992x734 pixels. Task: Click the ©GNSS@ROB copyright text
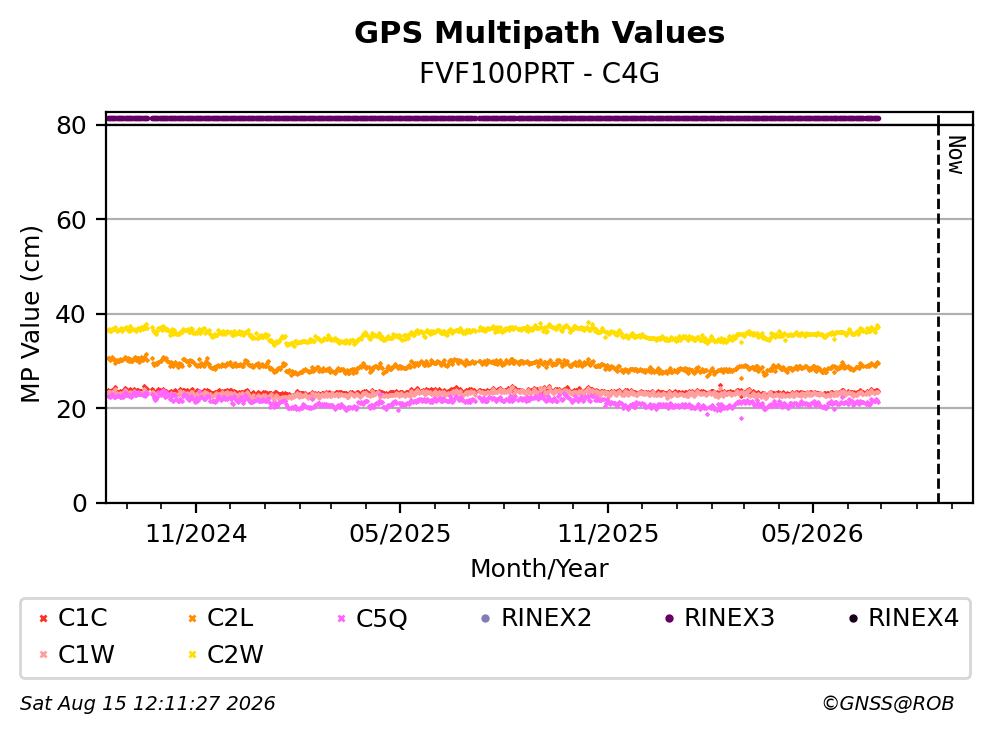pyautogui.click(x=888, y=704)
